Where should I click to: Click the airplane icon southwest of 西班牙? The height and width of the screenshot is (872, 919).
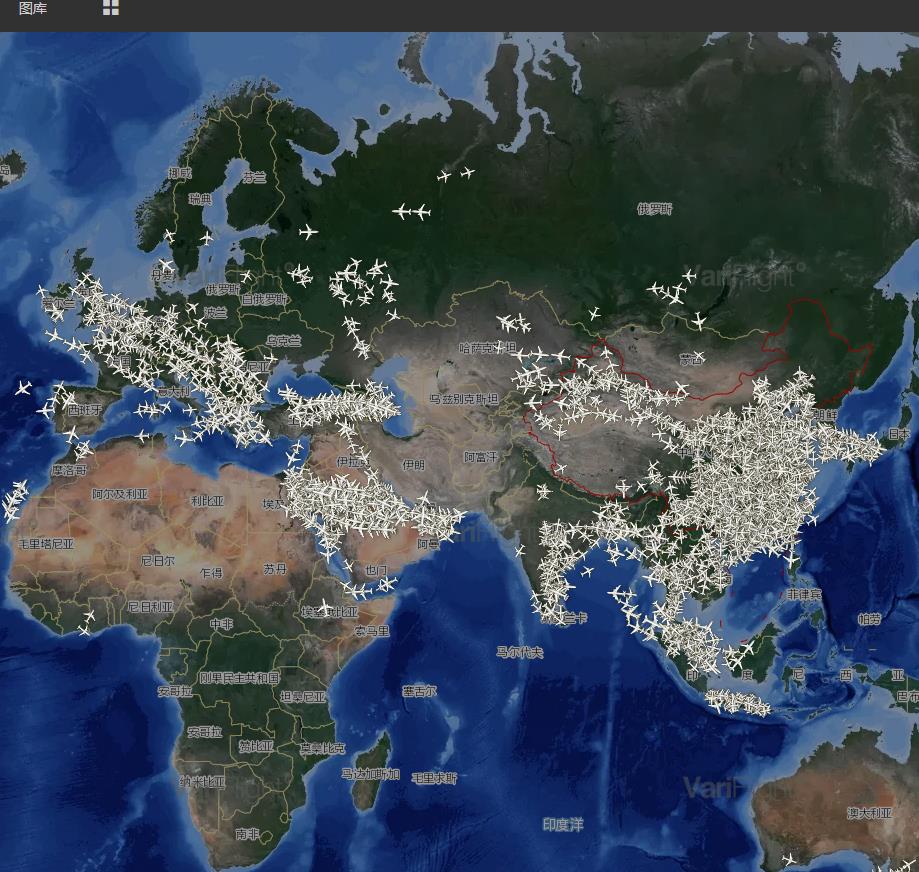pyautogui.click(x=22, y=388)
